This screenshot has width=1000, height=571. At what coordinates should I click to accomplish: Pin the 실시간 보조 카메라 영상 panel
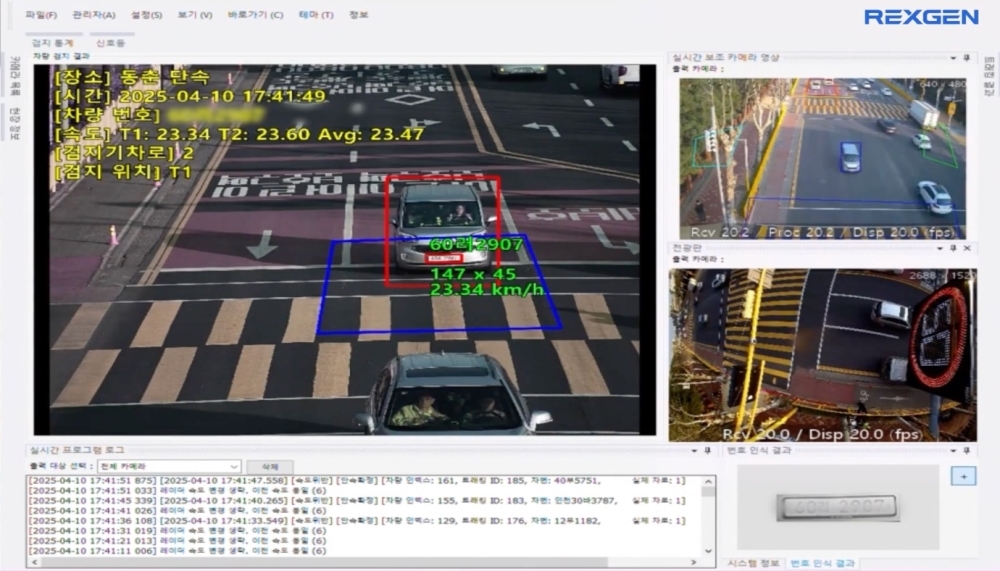click(x=966, y=58)
